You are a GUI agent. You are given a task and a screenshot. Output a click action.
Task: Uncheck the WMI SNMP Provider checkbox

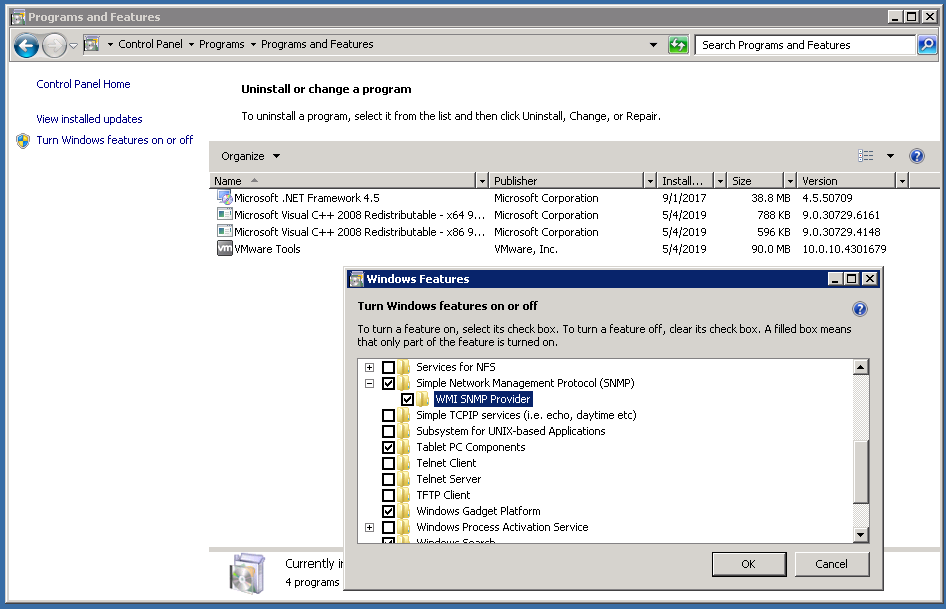pos(407,399)
